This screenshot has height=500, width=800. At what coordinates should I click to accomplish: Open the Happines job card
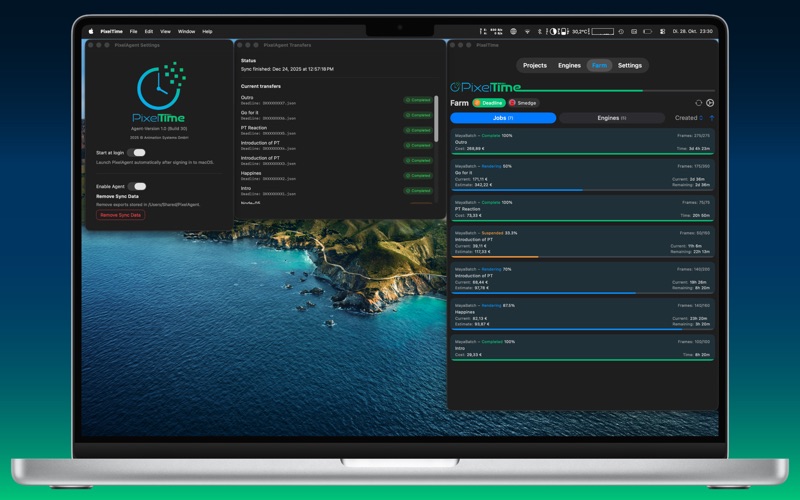[x=582, y=315]
